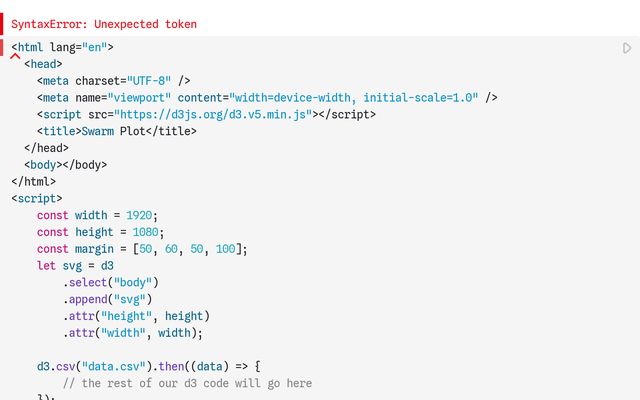The width and height of the screenshot is (640, 400).
Task: Click the opening head tag
Action: 43,64
